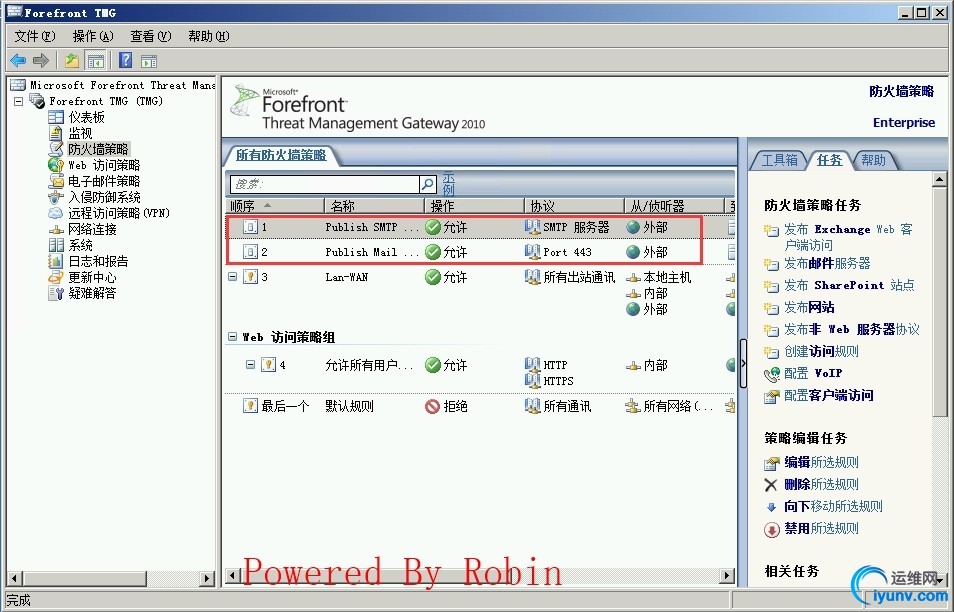Collapse rule 3 Lan-WAN expander
The image size is (954, 612).
point(232,277)
